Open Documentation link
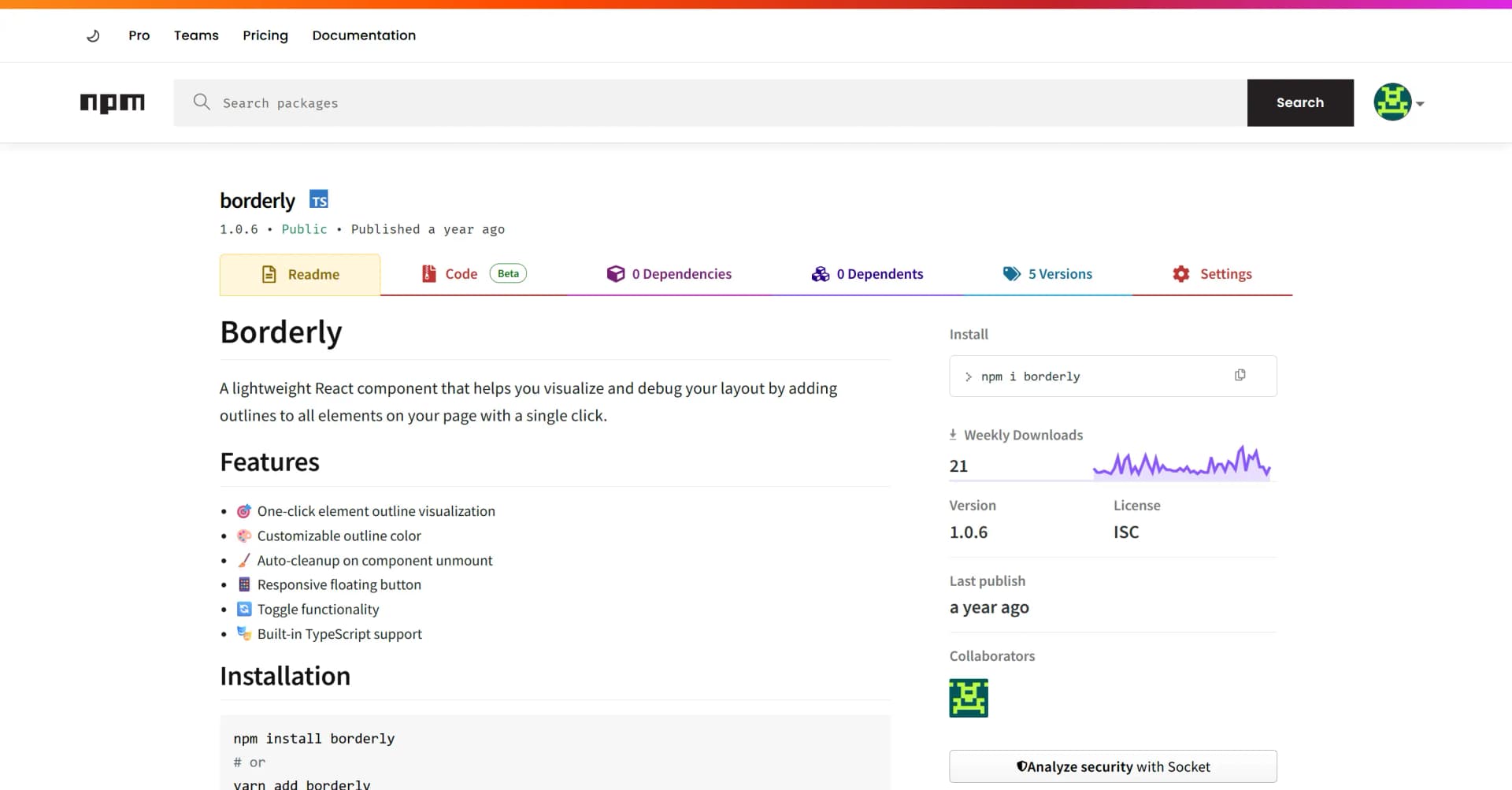1512x790 pixels. 364,35
